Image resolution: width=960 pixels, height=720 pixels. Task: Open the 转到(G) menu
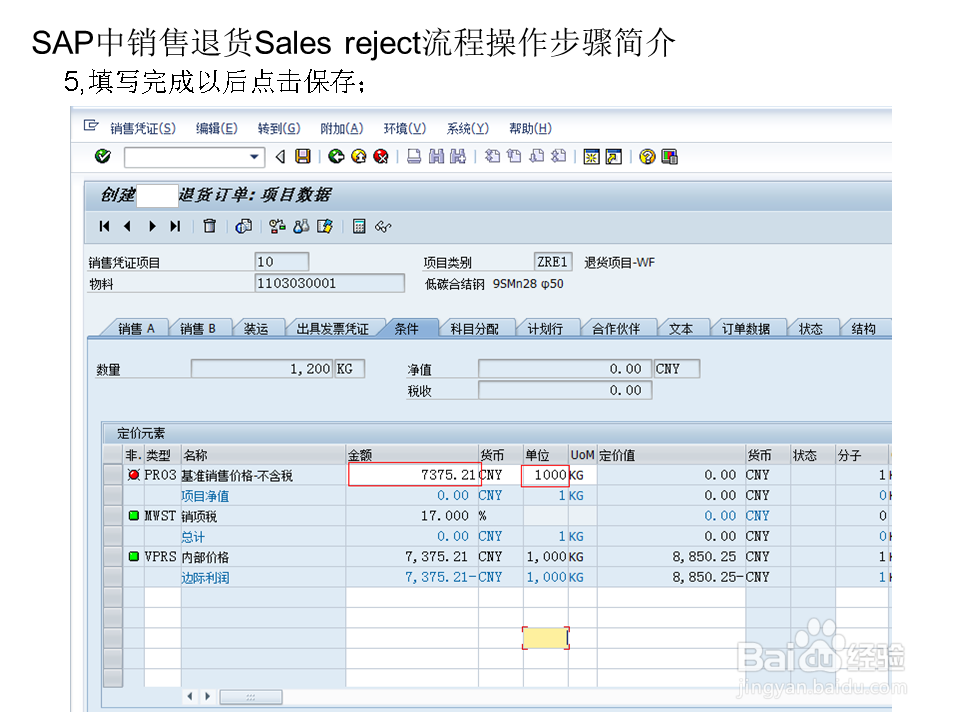279,129
